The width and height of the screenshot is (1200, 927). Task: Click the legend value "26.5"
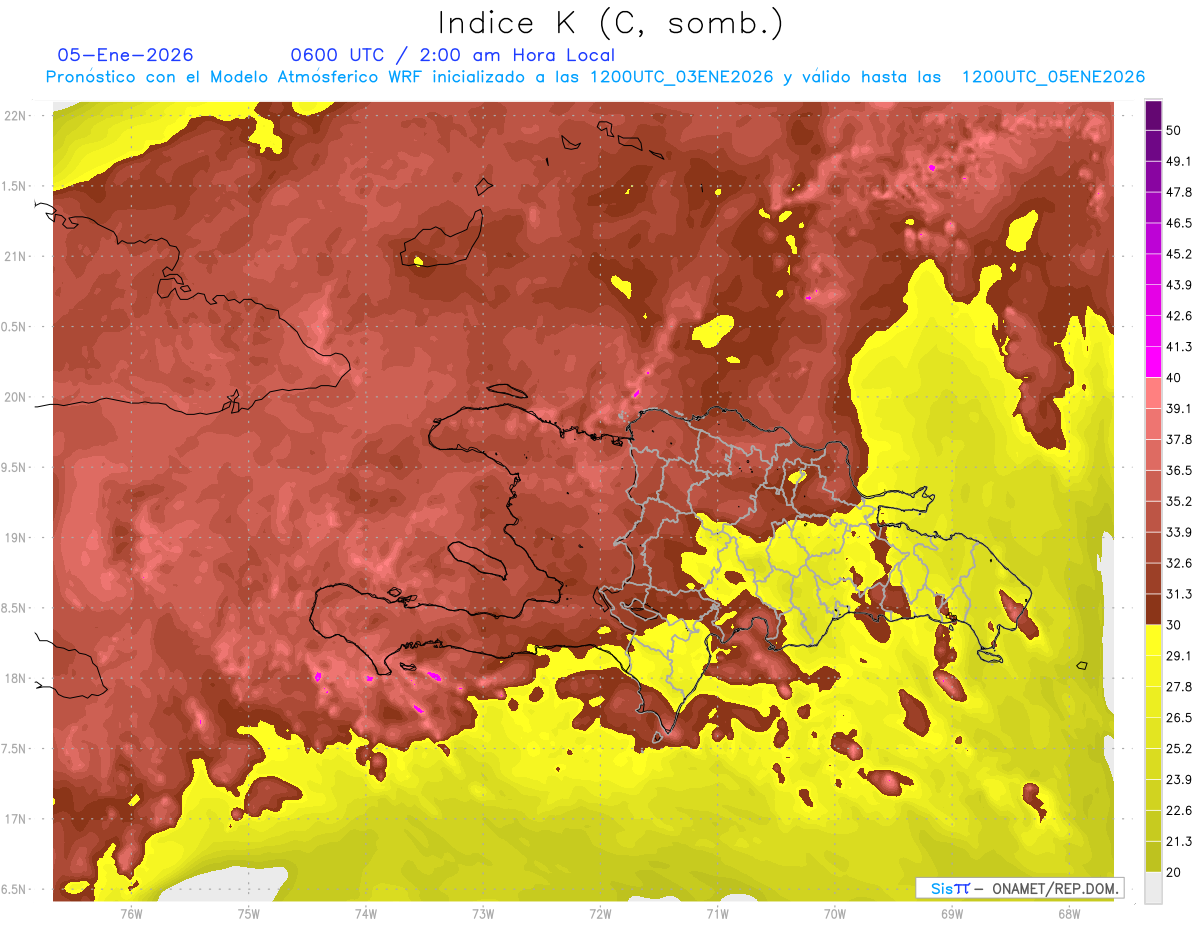(1179, 717)
